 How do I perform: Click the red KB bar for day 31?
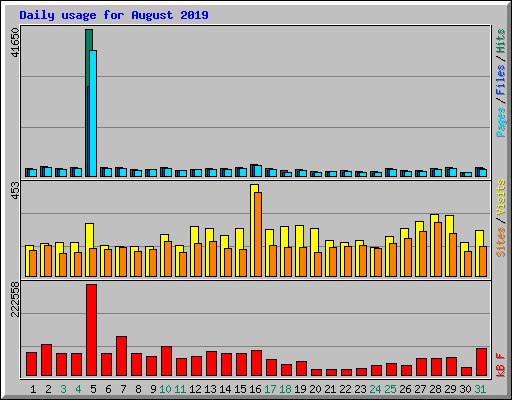481,362
